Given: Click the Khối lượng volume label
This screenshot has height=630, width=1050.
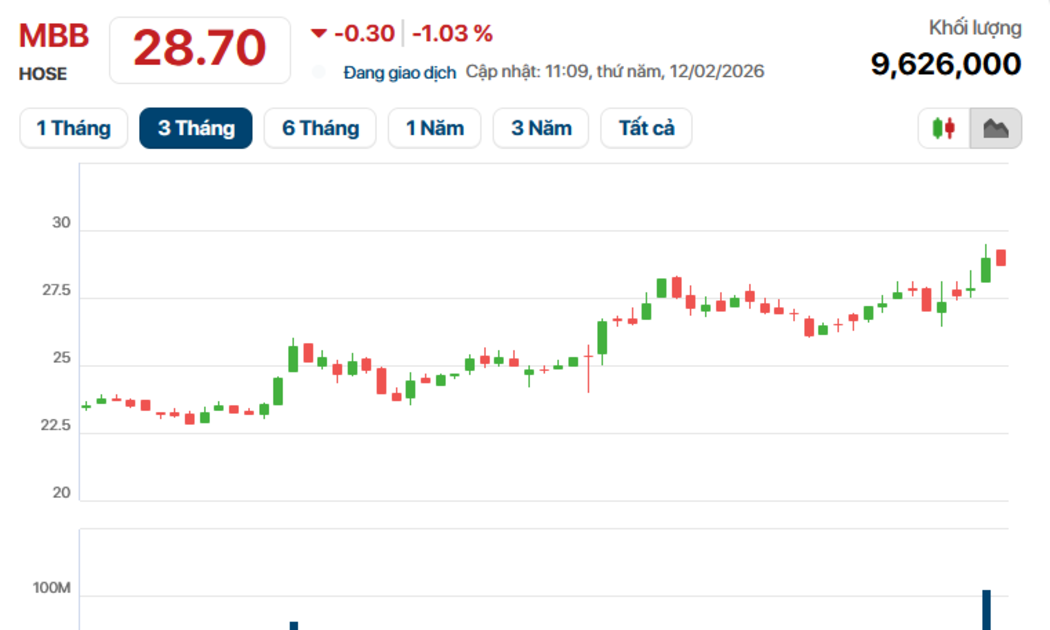Looking at the screenshot, I should tap(975, 28).
